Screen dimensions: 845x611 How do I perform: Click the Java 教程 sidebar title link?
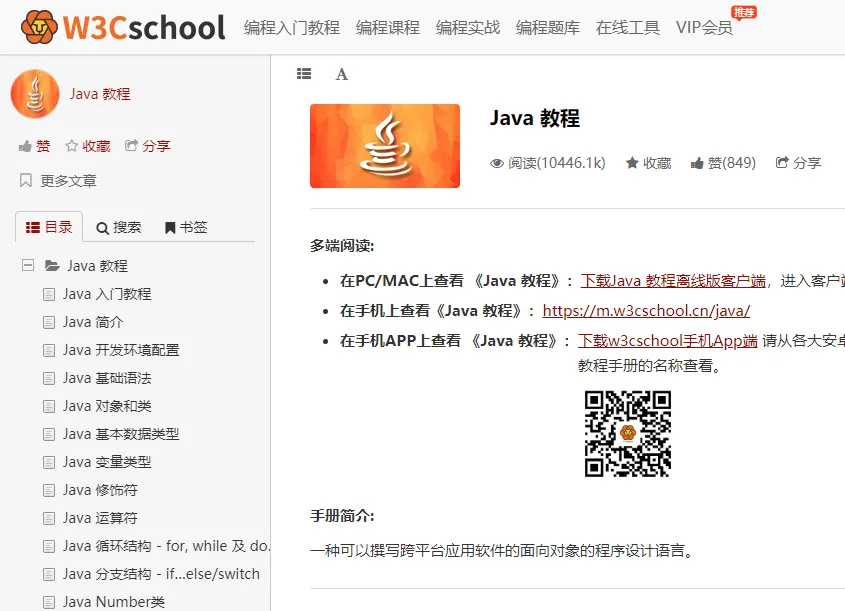click(100, 94)
